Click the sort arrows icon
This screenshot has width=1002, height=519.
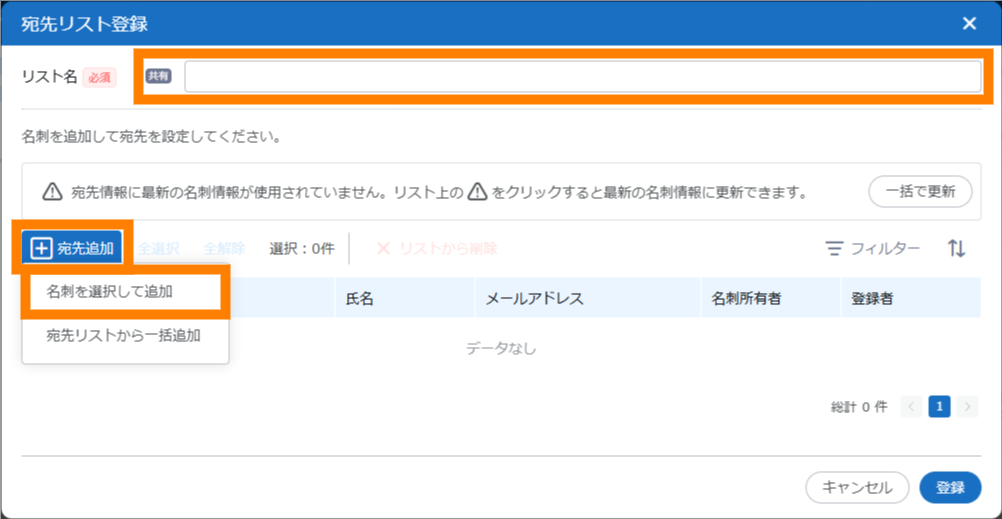click(957, 248)
